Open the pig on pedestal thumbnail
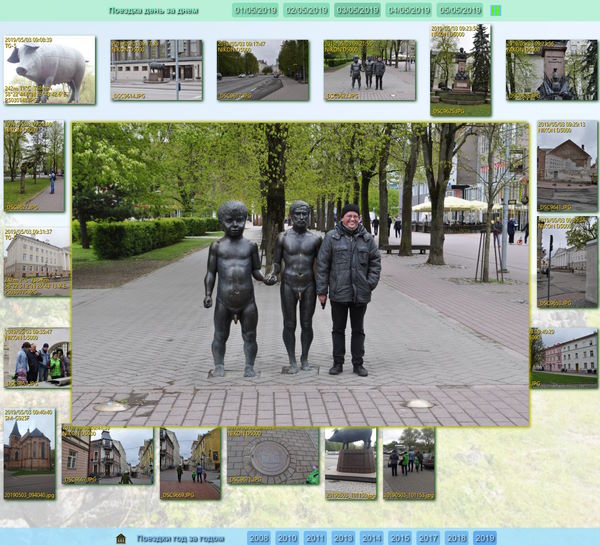The height and width of the screenshot is (545, 600). point(351,463)
